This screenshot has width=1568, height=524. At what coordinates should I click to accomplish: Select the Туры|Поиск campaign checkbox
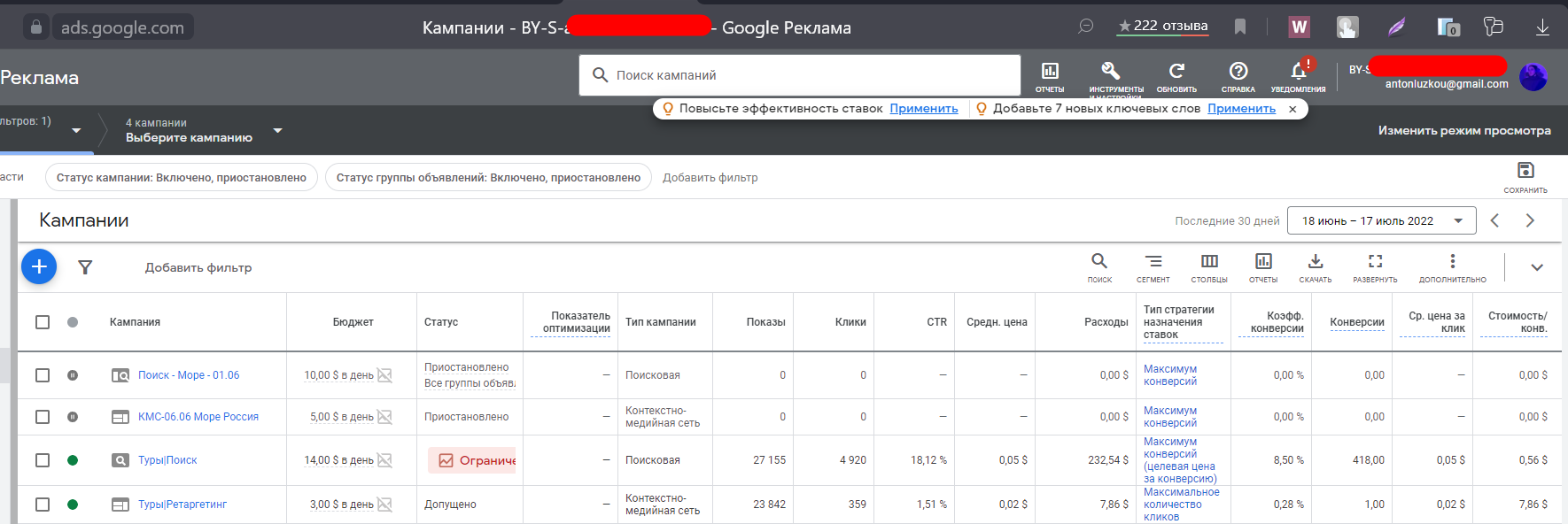point(43,460)
